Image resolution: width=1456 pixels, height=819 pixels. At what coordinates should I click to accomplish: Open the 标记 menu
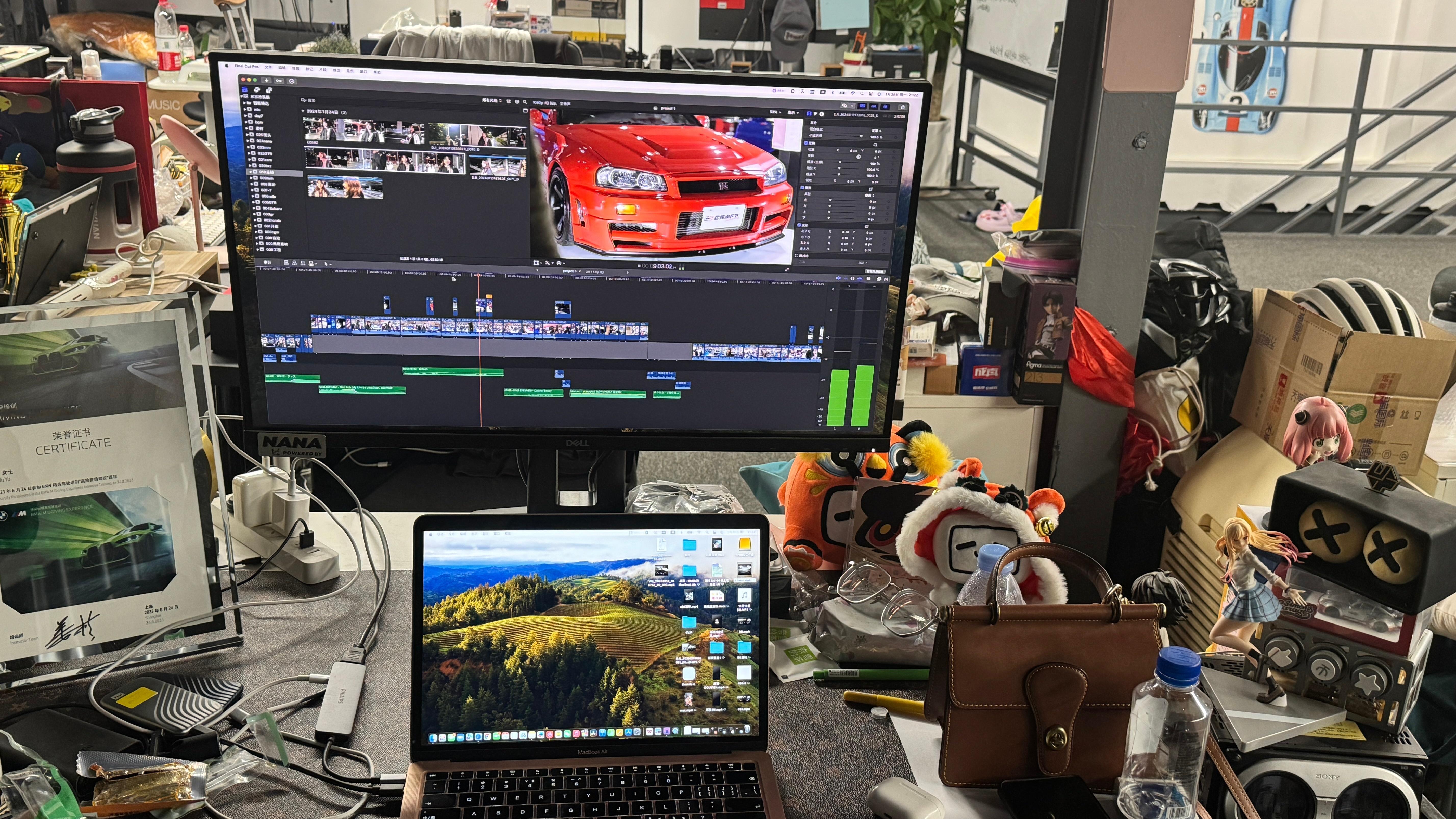[309, 69]
